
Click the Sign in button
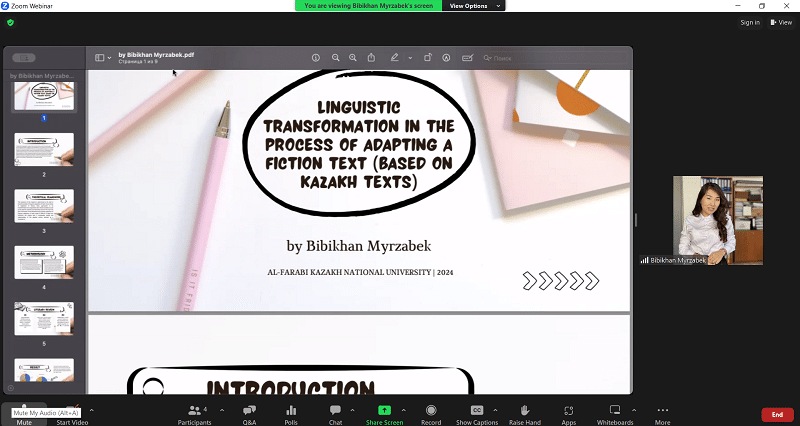[750, 22]
